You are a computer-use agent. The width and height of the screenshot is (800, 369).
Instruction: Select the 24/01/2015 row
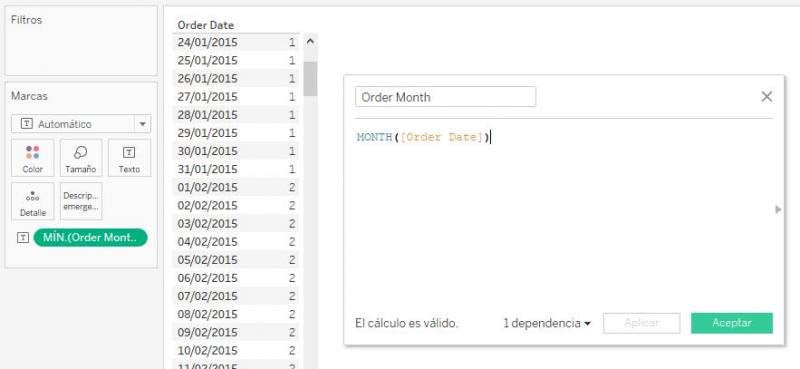[x=236, y=42]
